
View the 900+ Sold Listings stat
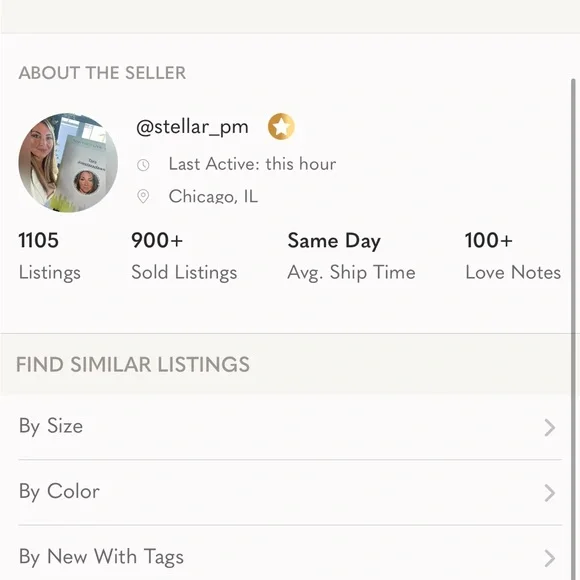(x=184, y=256)
